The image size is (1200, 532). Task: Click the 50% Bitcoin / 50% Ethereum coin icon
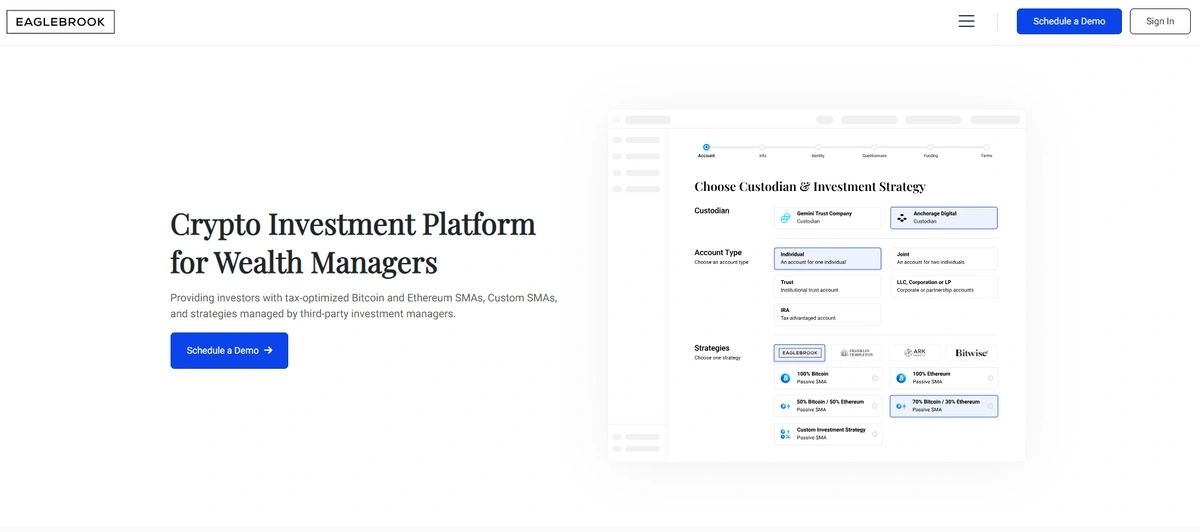click(786, 406)
